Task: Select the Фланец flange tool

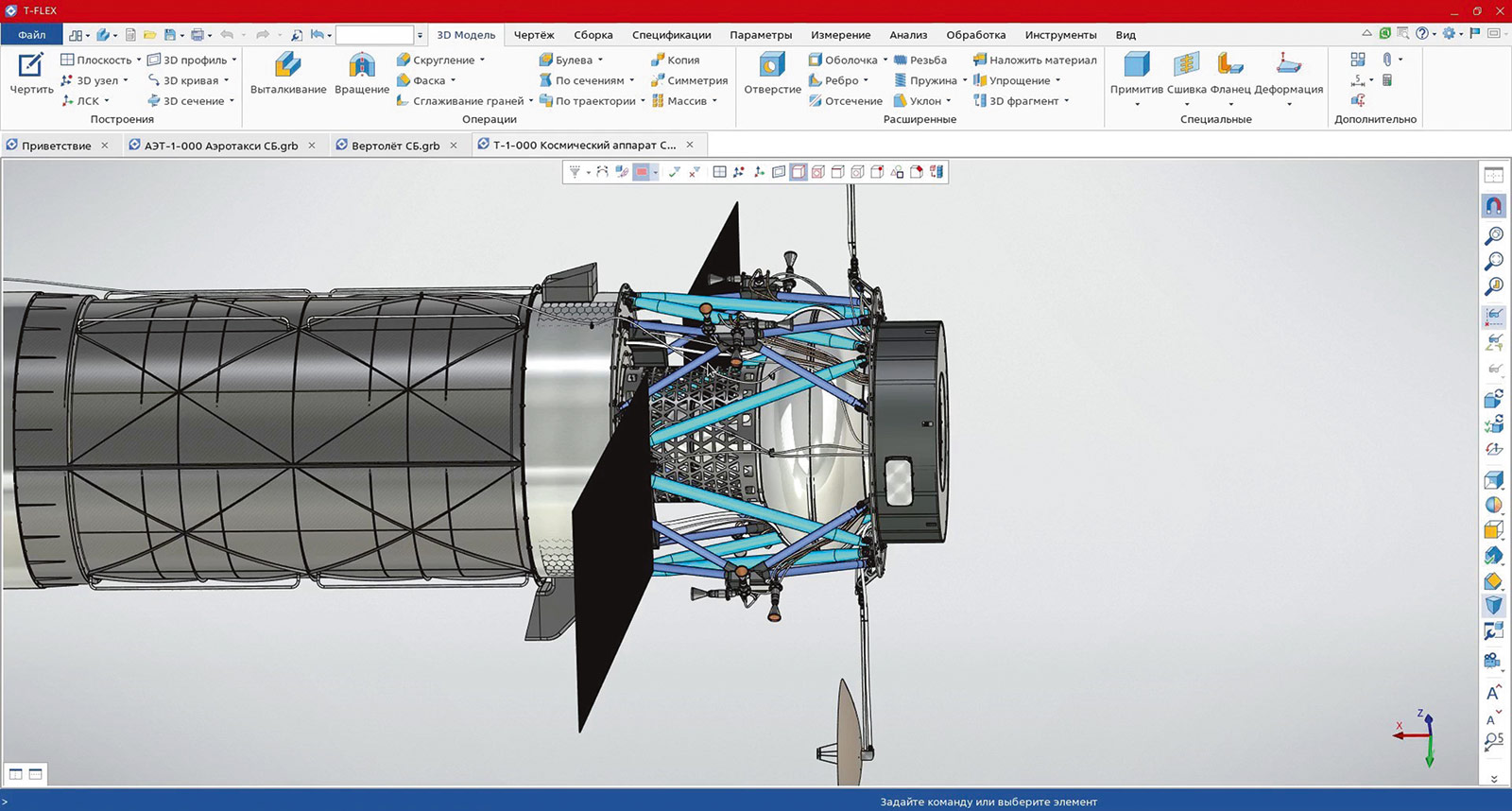Action: [x=1229, y=66]
